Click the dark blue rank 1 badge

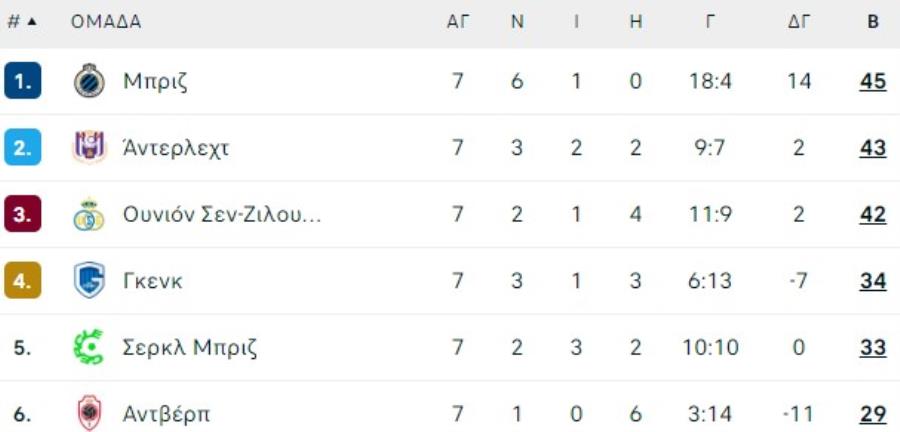pyautogui.click(x=22, y=81)
